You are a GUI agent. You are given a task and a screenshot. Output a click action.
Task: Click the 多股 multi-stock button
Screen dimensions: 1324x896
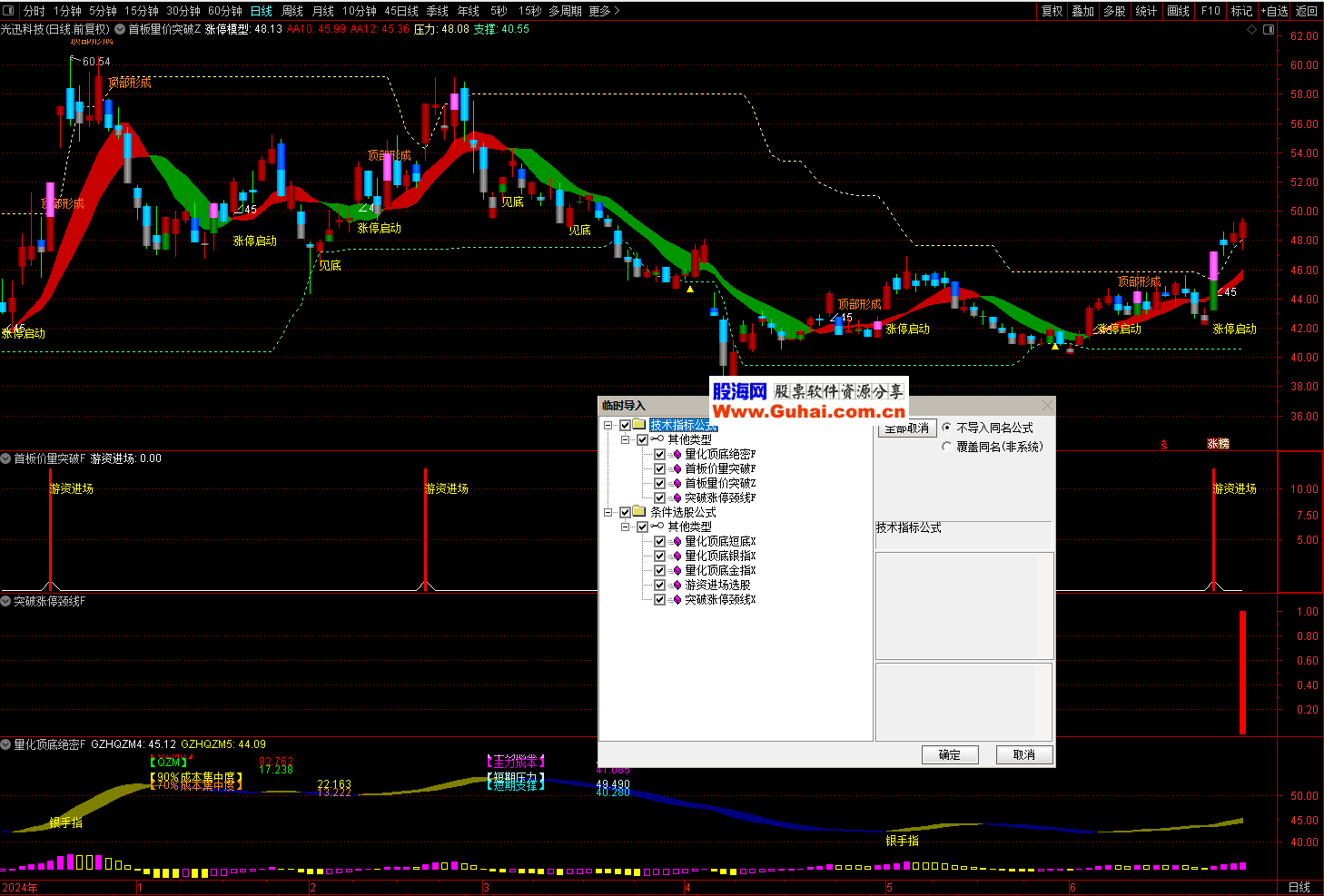click(1115, 11)
